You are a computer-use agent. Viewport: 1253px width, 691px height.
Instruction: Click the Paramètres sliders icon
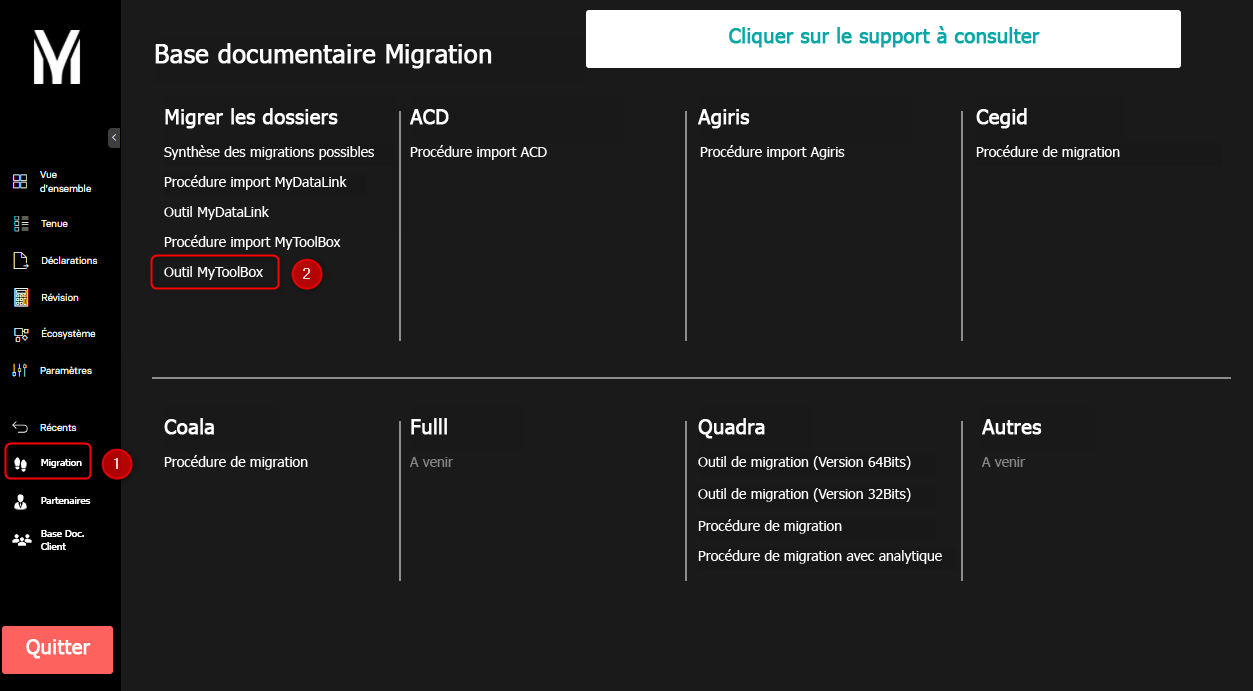click(20, 371)
